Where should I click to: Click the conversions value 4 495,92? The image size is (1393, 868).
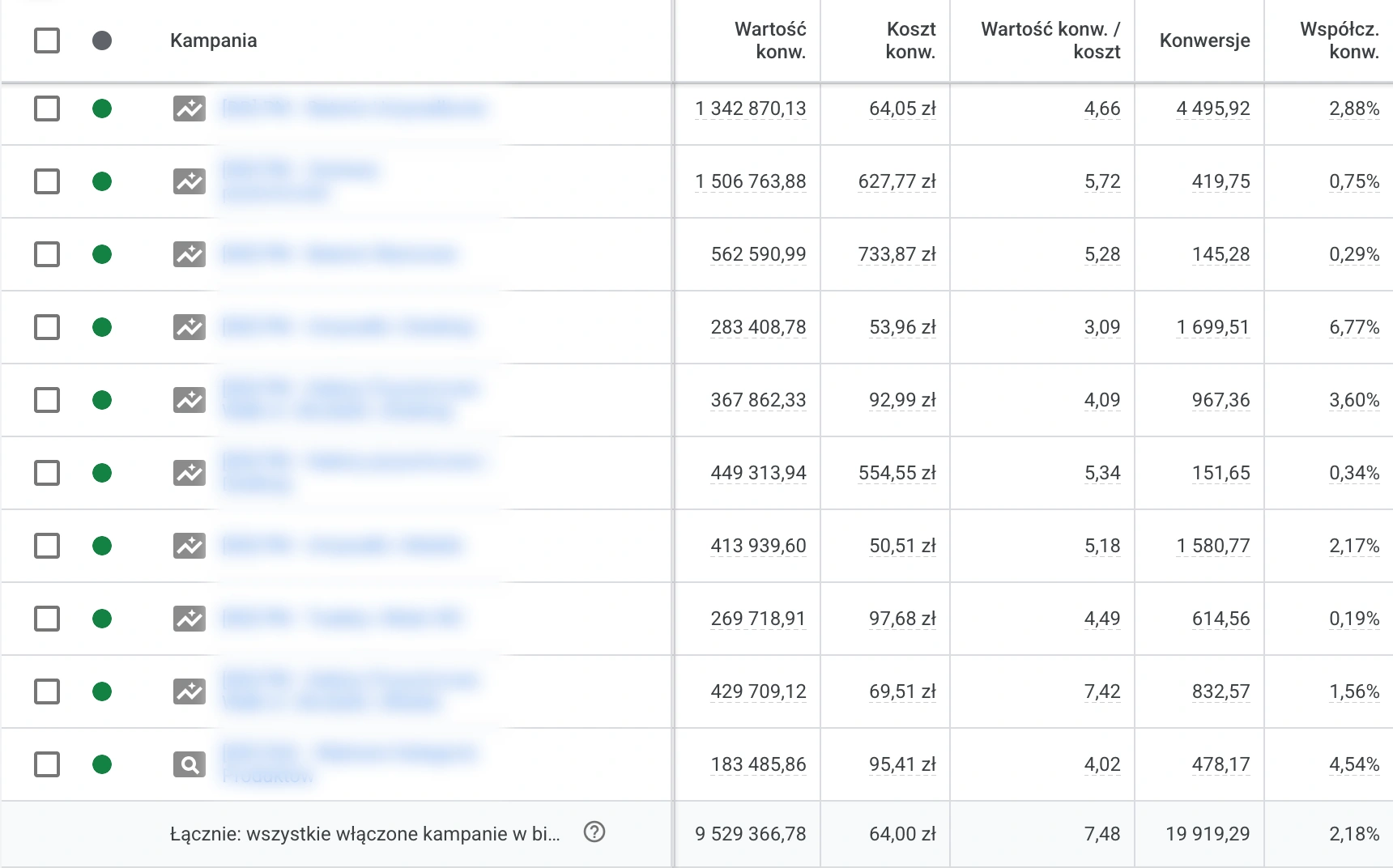click(x=1213, y=108)
